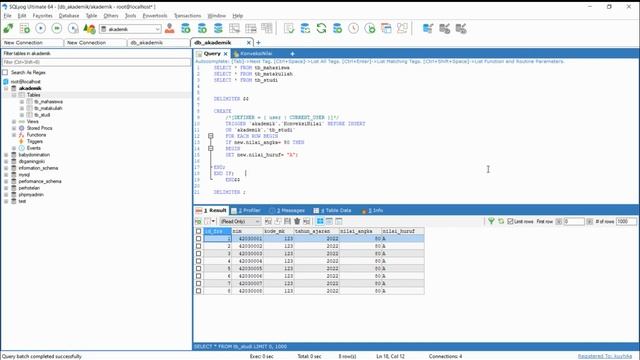Click the text view icon in results toolbar

tap(339, 221)
